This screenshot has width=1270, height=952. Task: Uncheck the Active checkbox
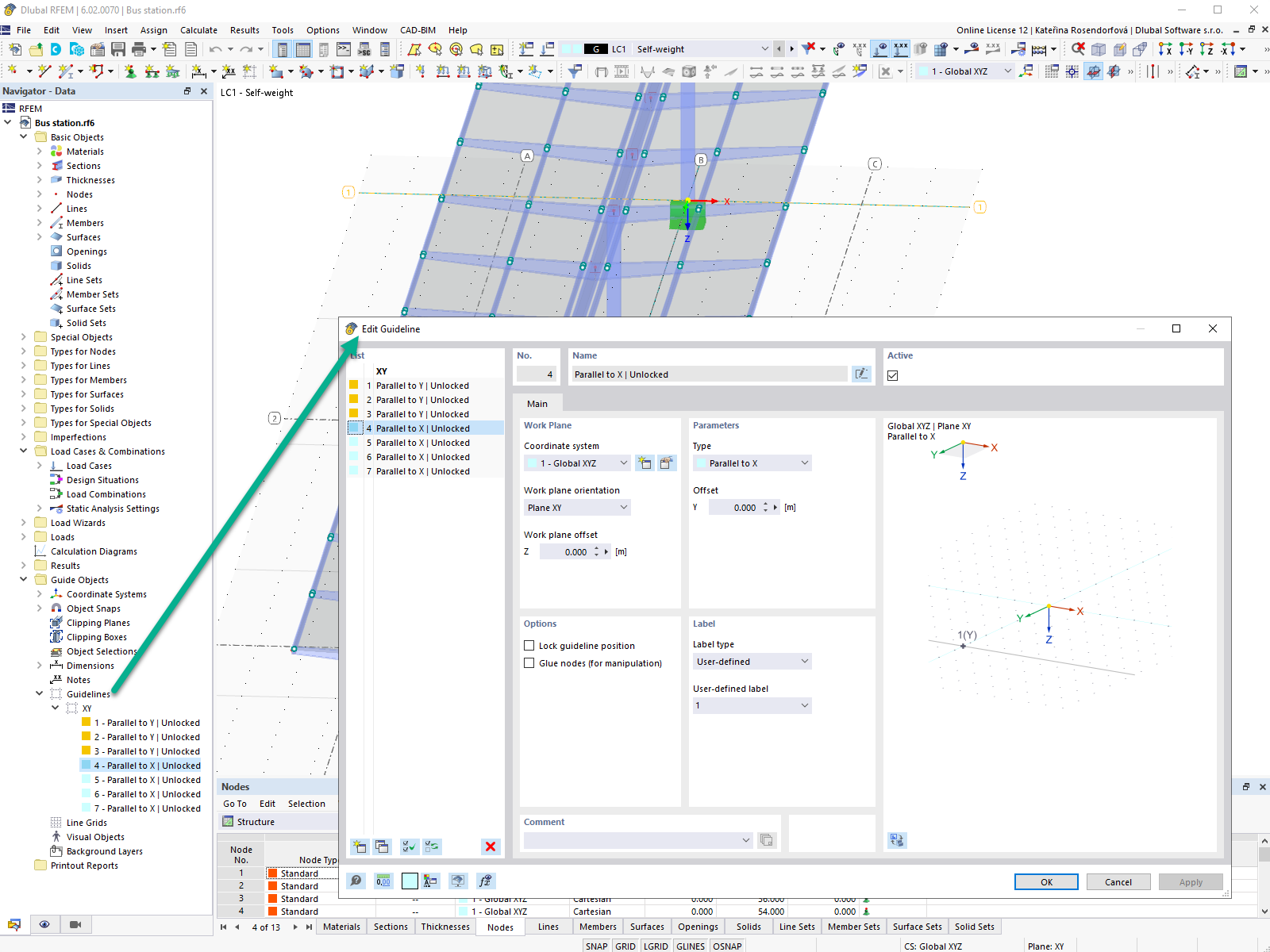pyautogui.click(x=892, y=375)
